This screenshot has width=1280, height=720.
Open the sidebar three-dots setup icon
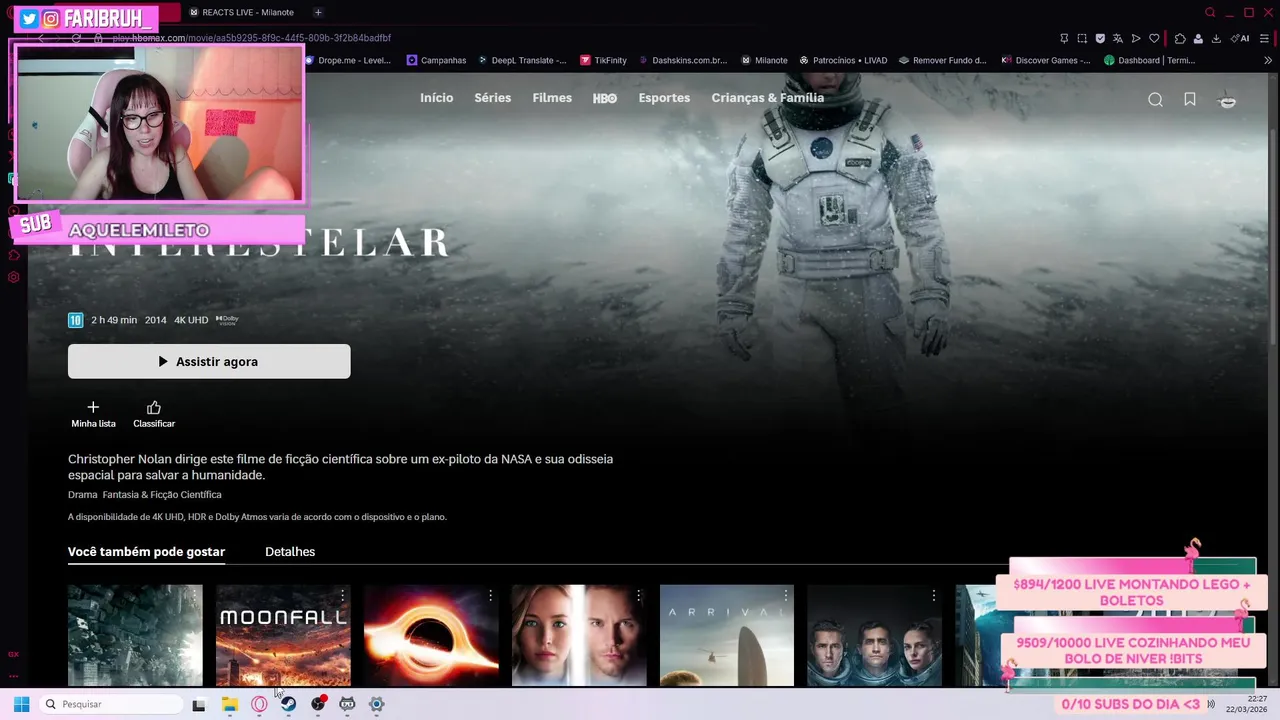coord(13,676)
